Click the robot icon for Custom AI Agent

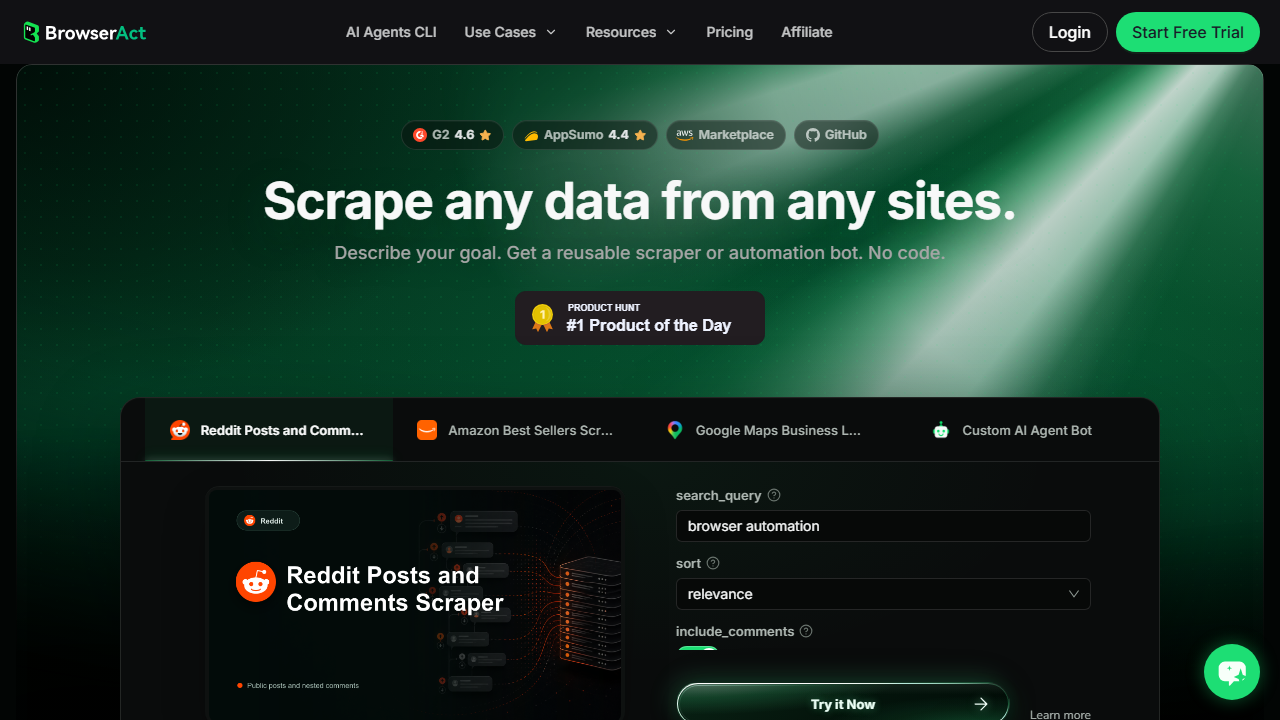click(941, 430)
